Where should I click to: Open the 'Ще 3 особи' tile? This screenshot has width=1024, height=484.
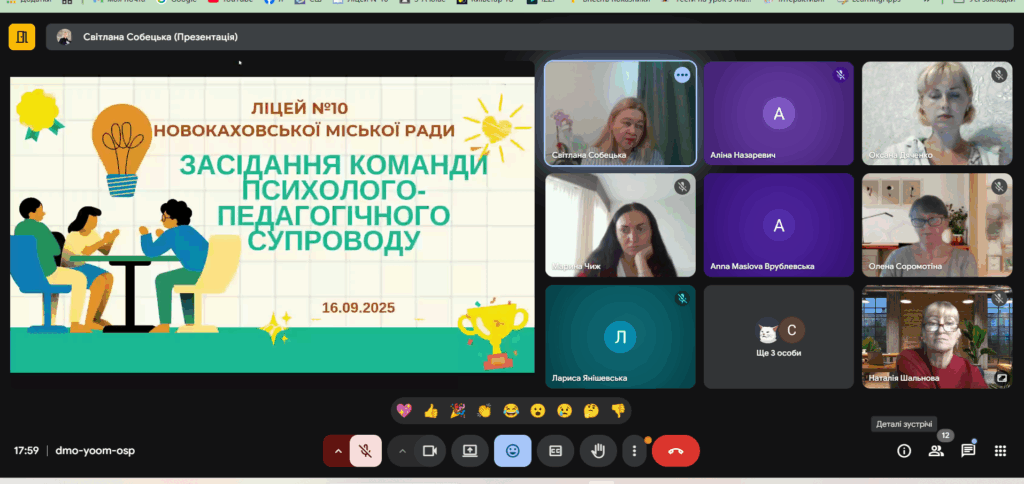778,337
